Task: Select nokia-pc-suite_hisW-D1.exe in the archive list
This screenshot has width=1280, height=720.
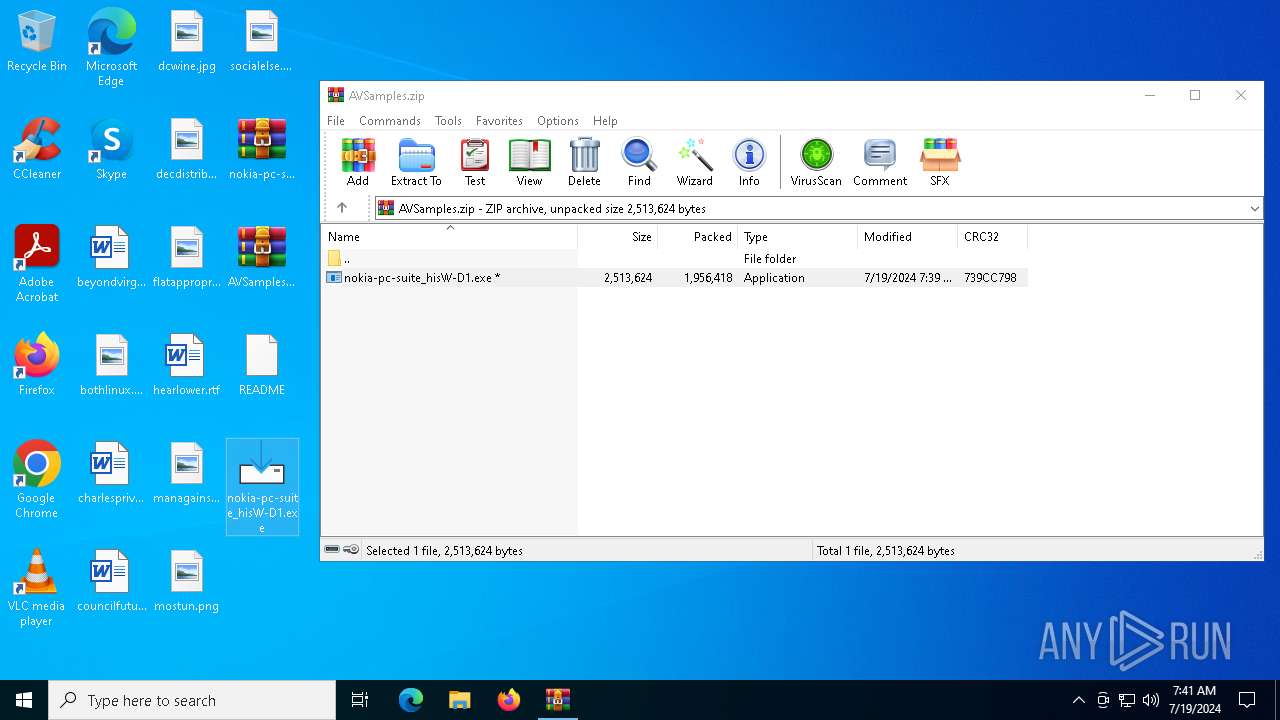Action: [675, 278]
